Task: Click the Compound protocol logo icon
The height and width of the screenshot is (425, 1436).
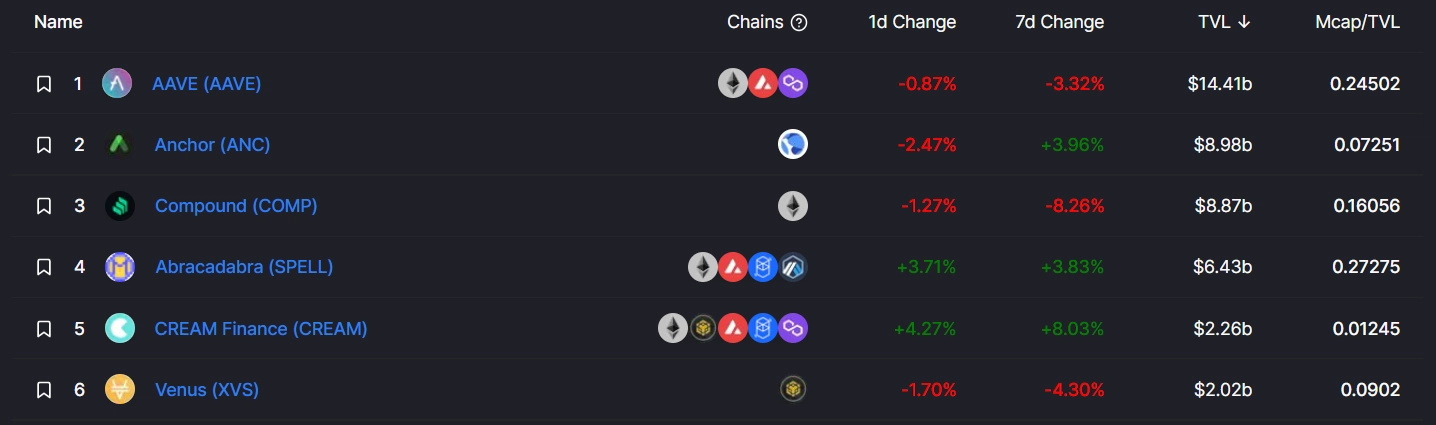Action: point(119,206)
